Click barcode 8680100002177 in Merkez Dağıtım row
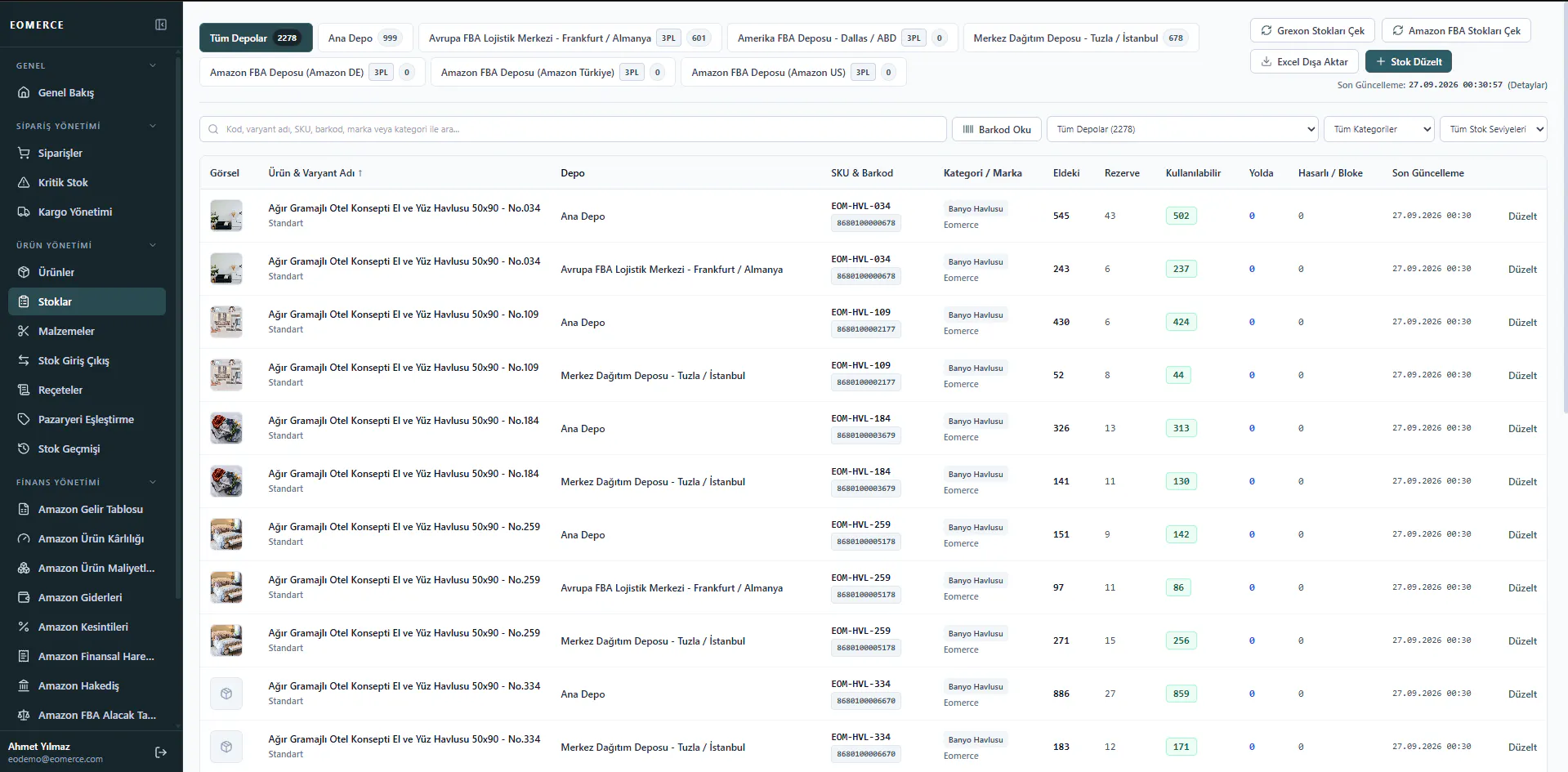The width and height of the screenshot is (1568, 772). (866, 382)
